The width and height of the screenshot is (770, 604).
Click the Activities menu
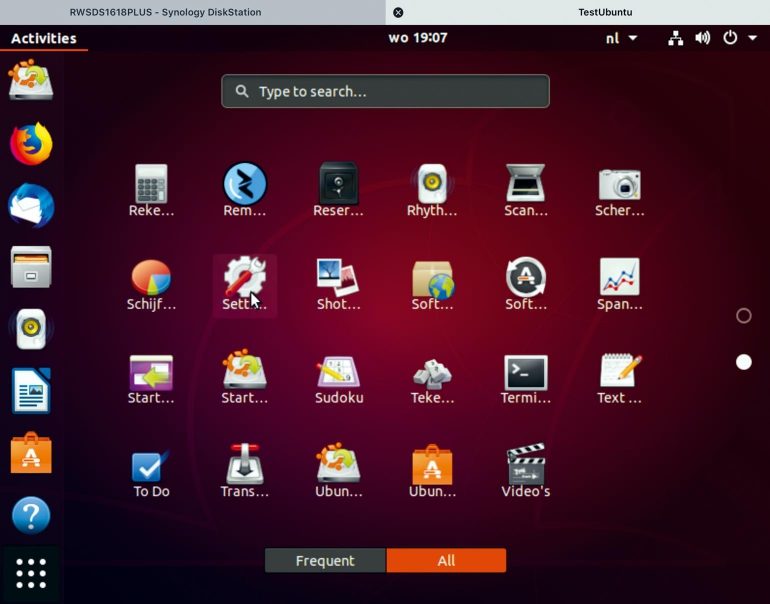pos(43,38)
